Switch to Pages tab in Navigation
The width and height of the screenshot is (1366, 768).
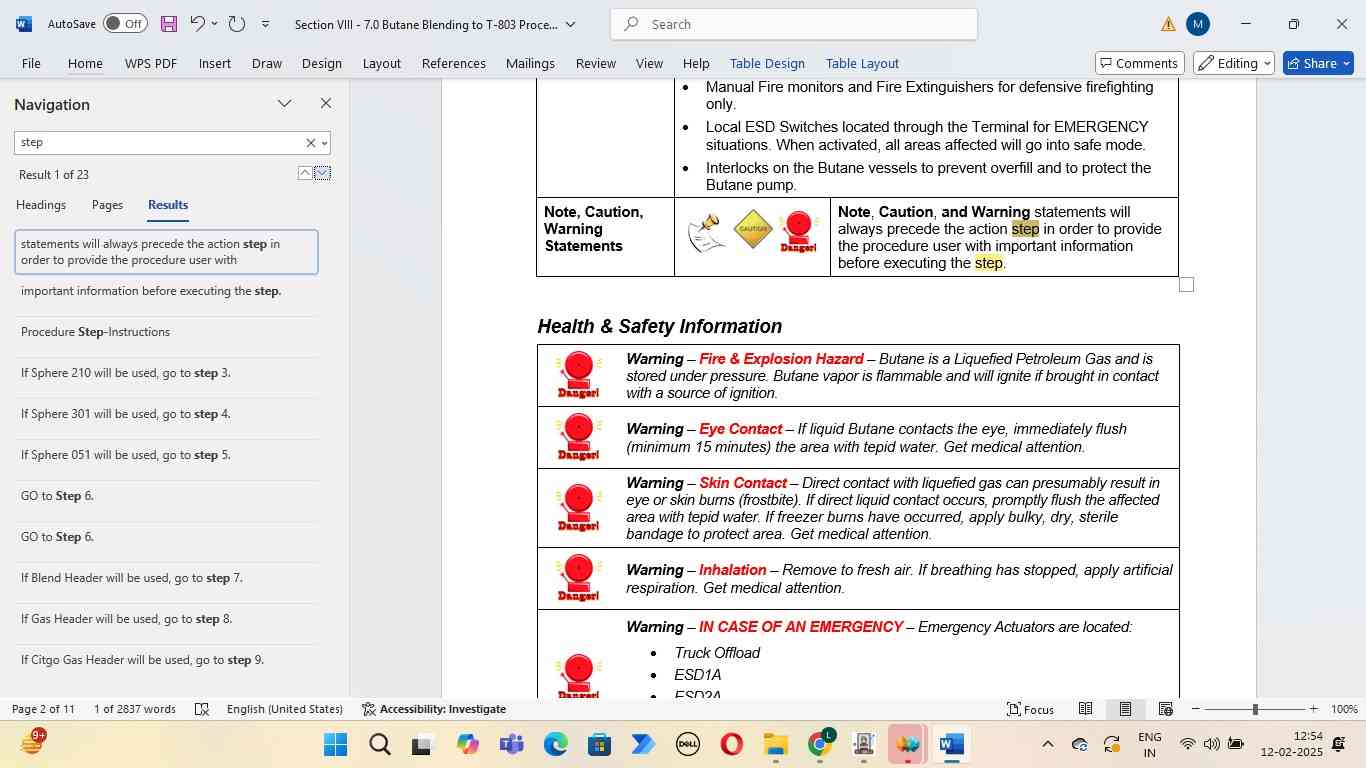tap(107, 205)
